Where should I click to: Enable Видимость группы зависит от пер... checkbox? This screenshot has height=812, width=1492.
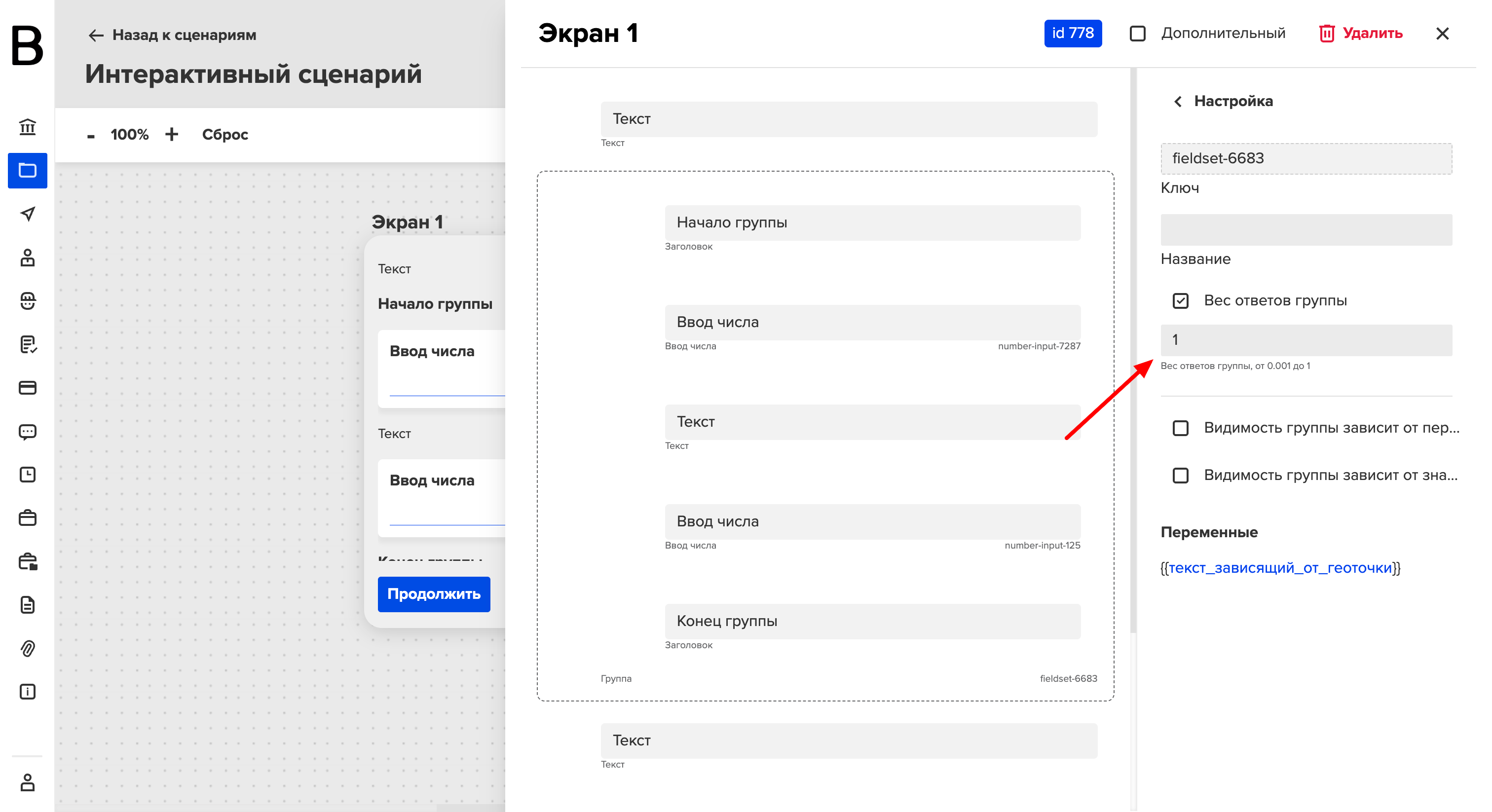(x=1180, y=428)
